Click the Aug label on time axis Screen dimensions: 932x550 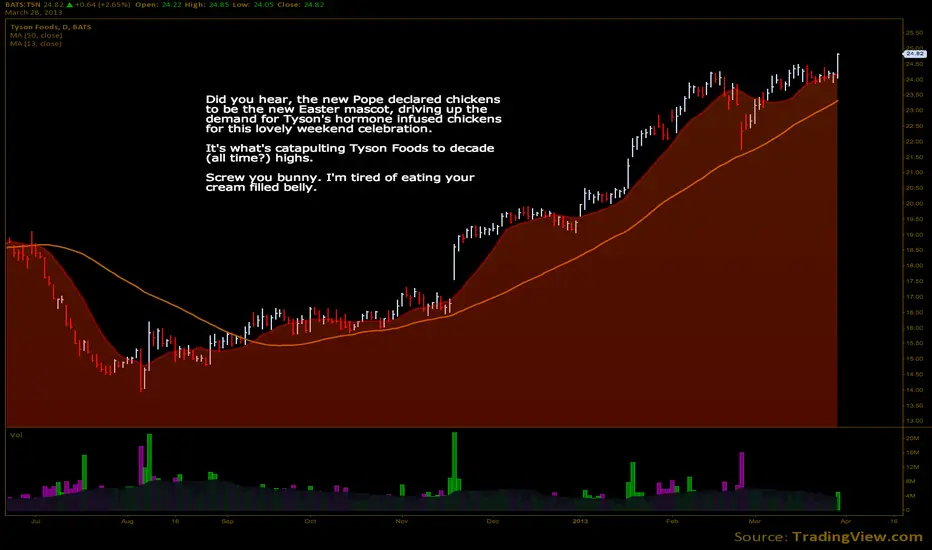127,521
